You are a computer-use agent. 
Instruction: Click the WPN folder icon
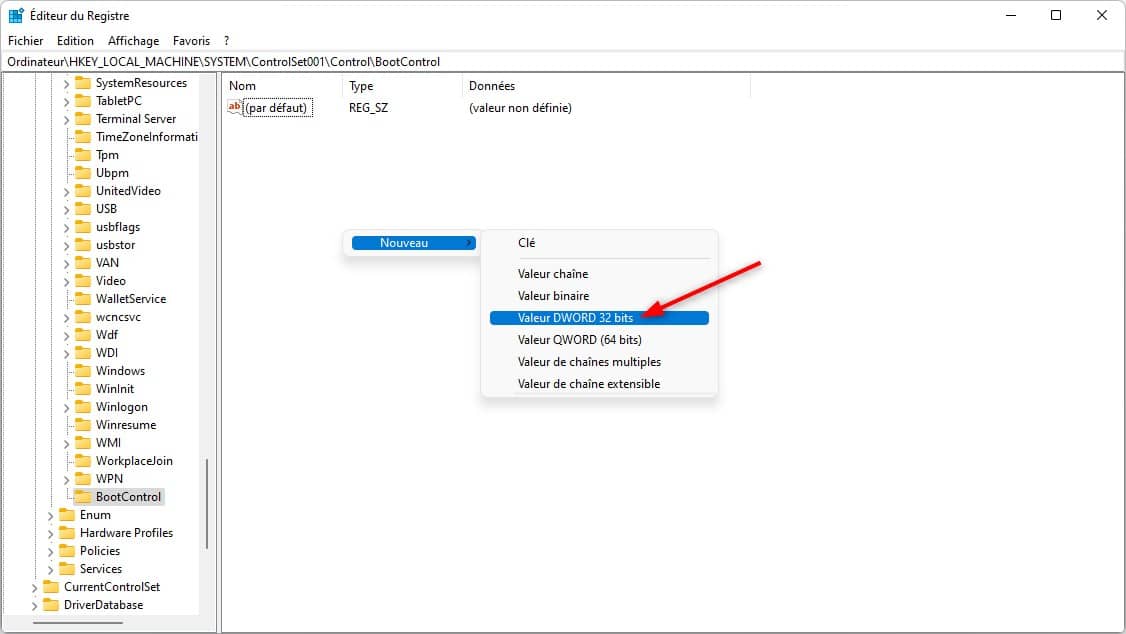click(x=83, y=478)
